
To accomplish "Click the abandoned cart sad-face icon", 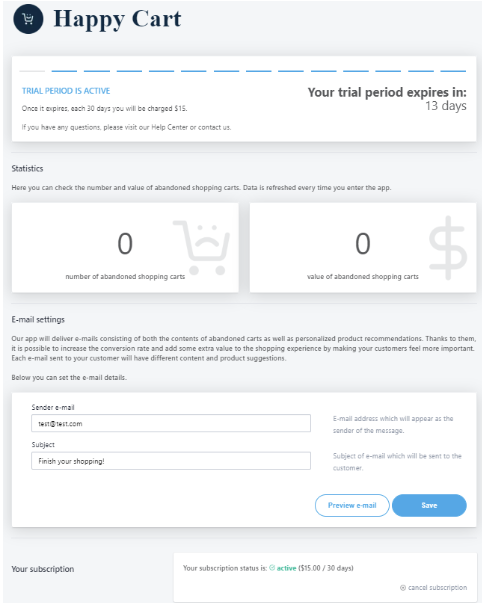I will (202, 247).
